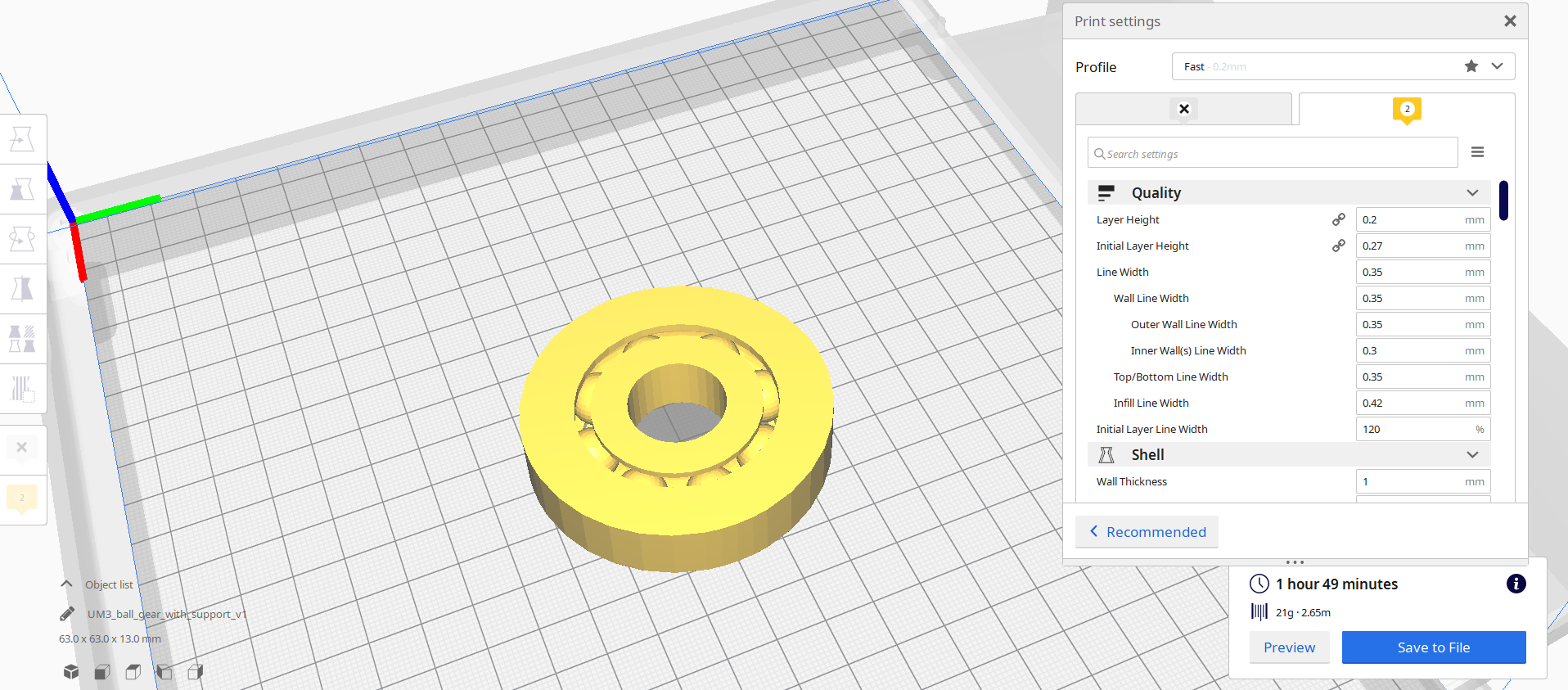1568x690 pixels.
Task: Focus the Search settings field
Action: tap(1273, 153)
